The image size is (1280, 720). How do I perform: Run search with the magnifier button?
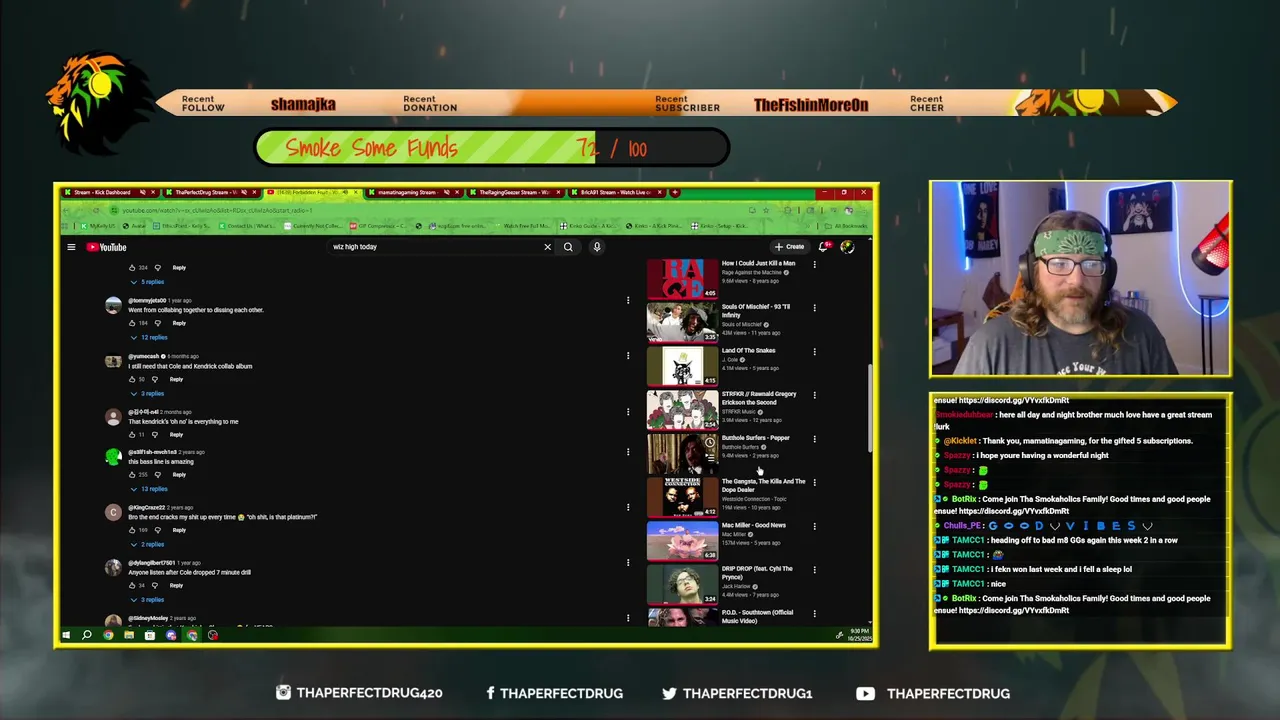(x=568, y=247)
